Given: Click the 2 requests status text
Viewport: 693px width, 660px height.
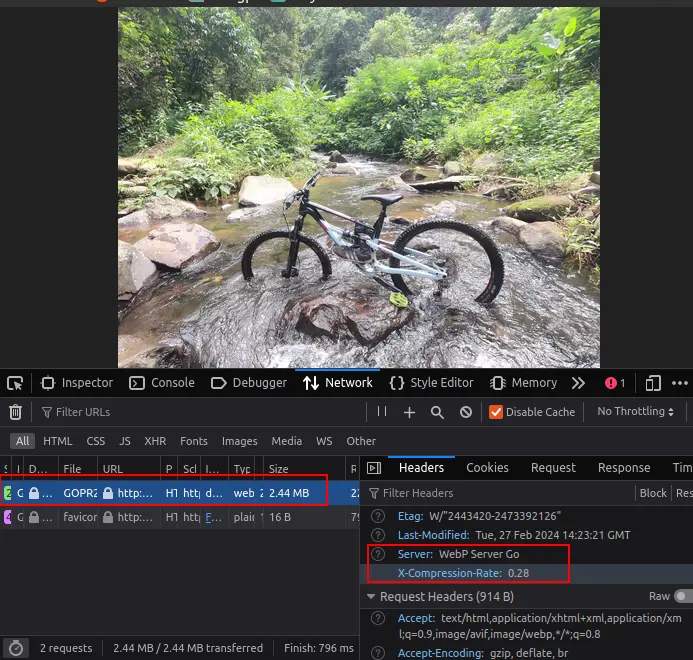Looking at the screenshot, I should (66, 648).
